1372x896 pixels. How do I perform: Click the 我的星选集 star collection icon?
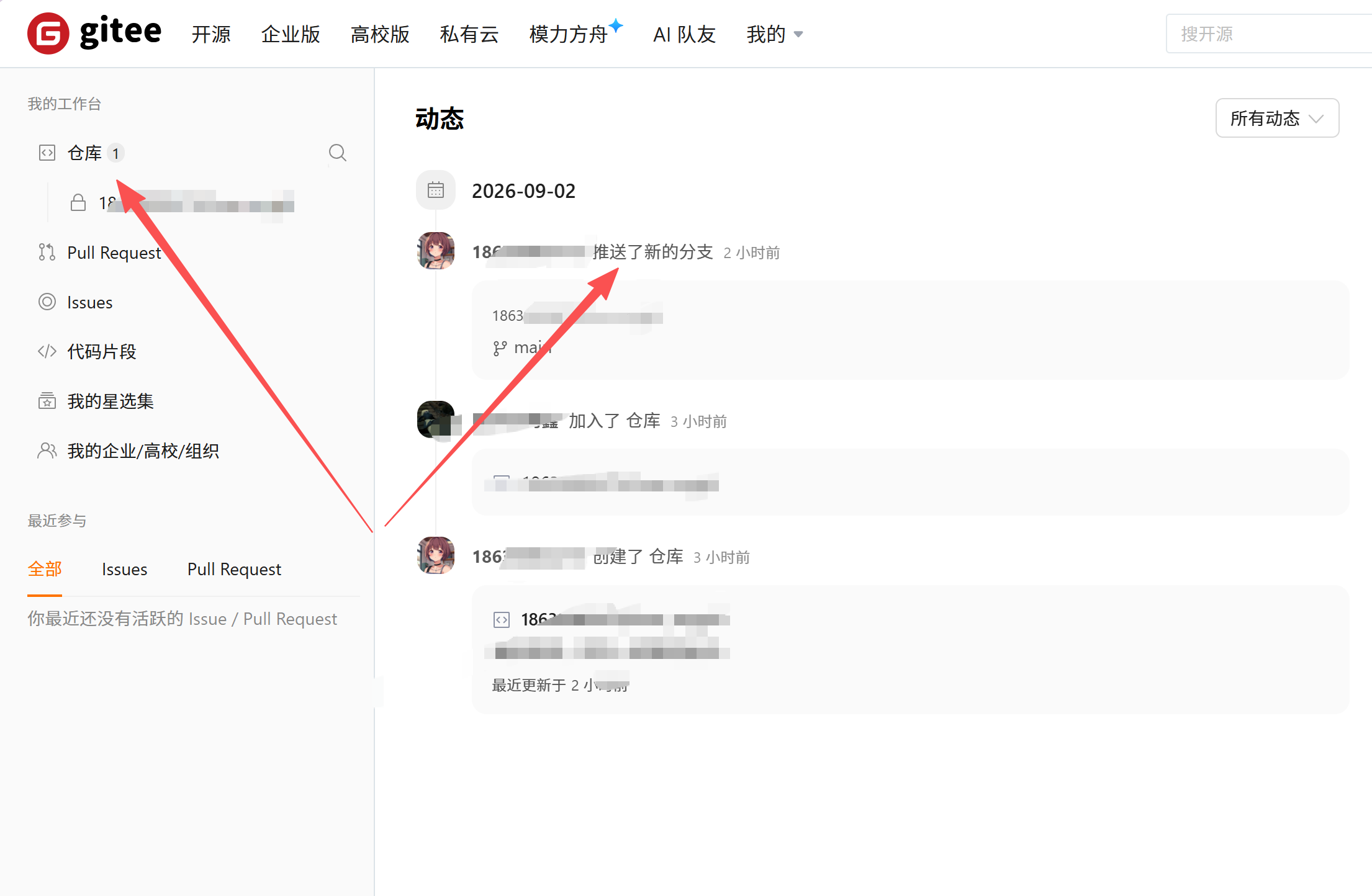point(47,401)
